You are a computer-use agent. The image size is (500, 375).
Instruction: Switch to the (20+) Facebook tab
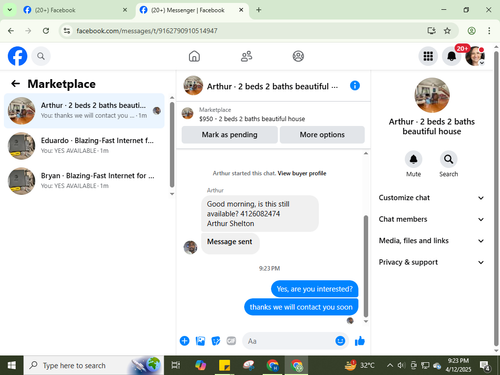tap(76, 10)
